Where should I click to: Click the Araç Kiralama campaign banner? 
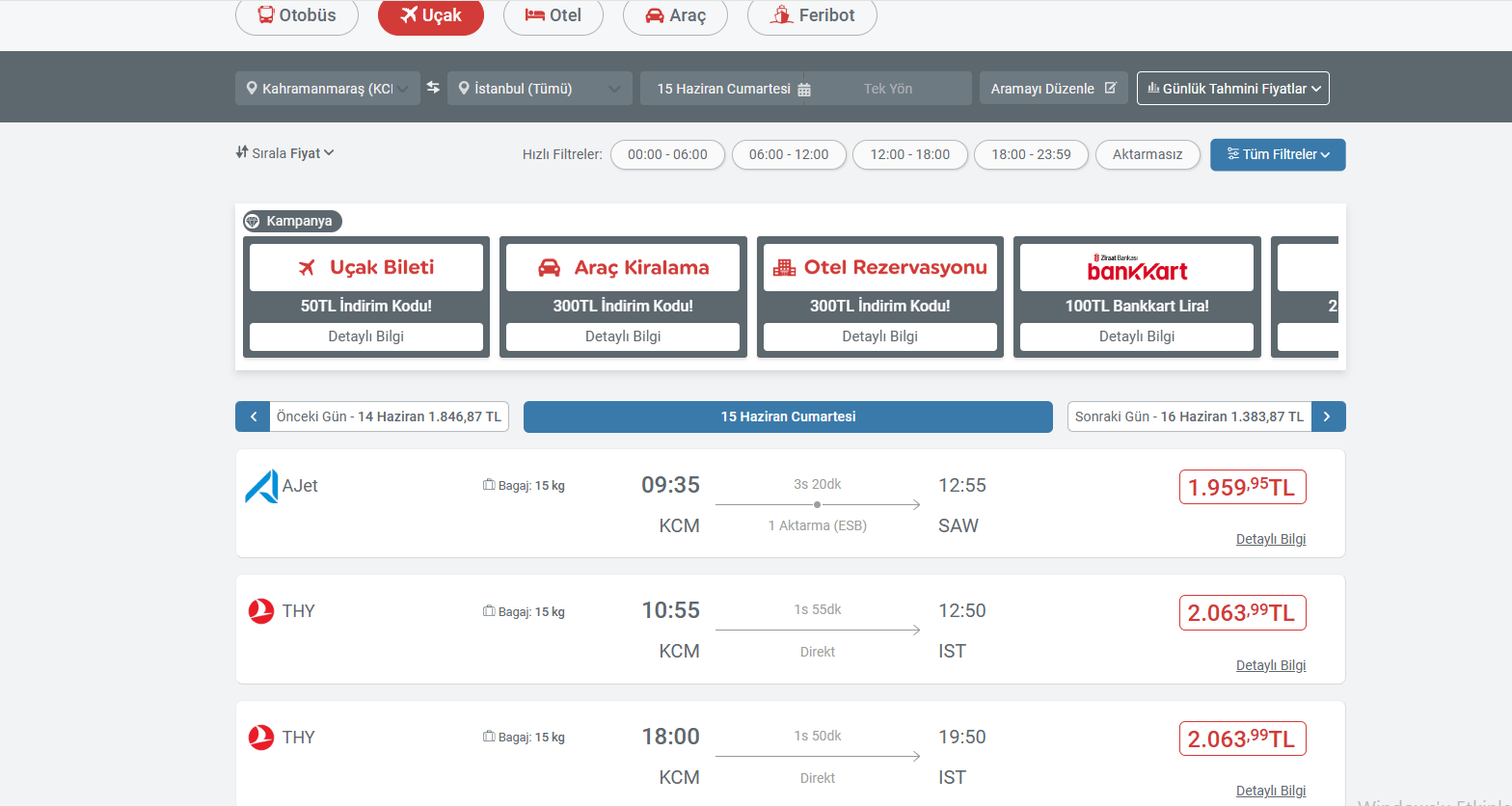click(x=623, y=267)
